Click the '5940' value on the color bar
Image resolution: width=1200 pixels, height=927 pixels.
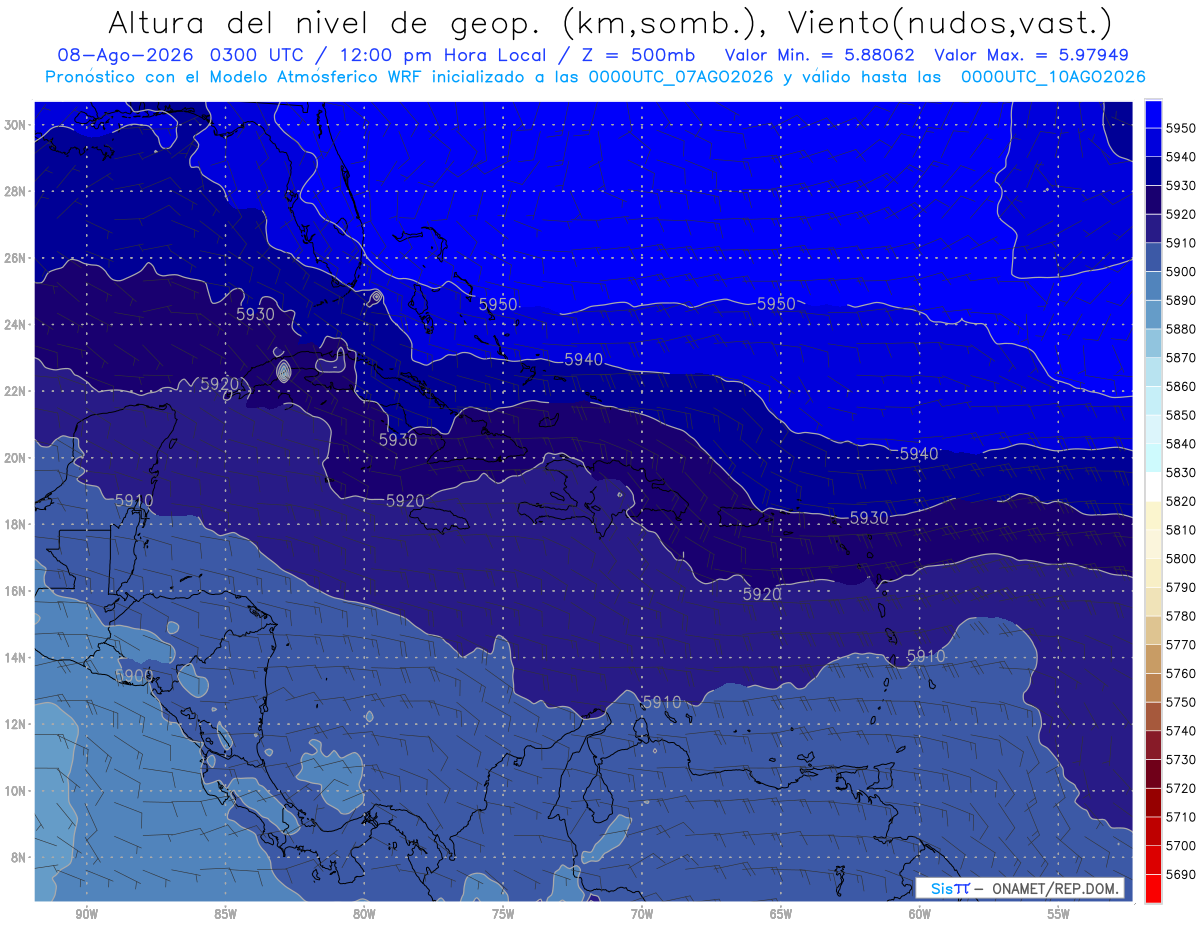1183,157
